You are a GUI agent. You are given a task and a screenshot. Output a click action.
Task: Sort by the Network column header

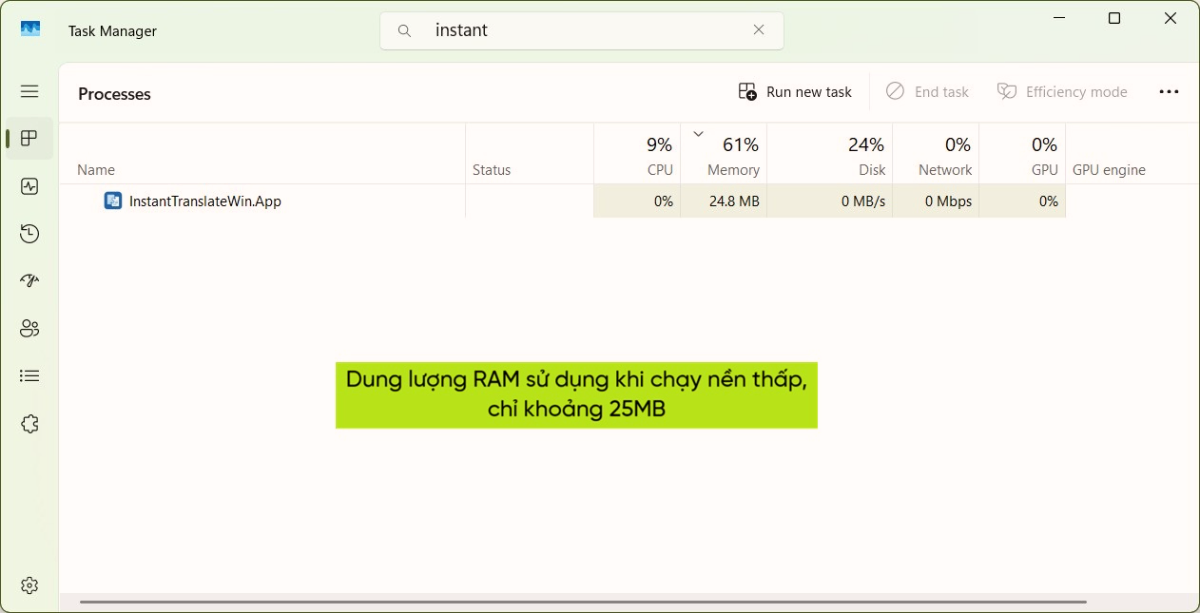(936, 154)
